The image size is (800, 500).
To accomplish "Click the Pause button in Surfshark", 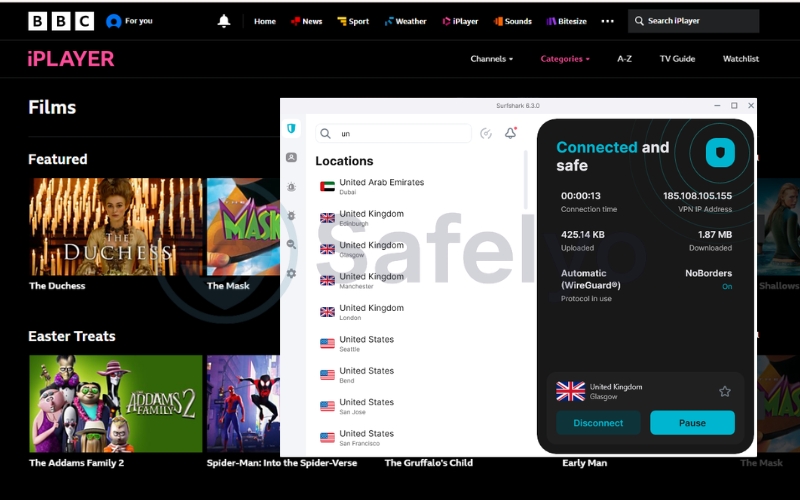I will (x=692, y=423).
